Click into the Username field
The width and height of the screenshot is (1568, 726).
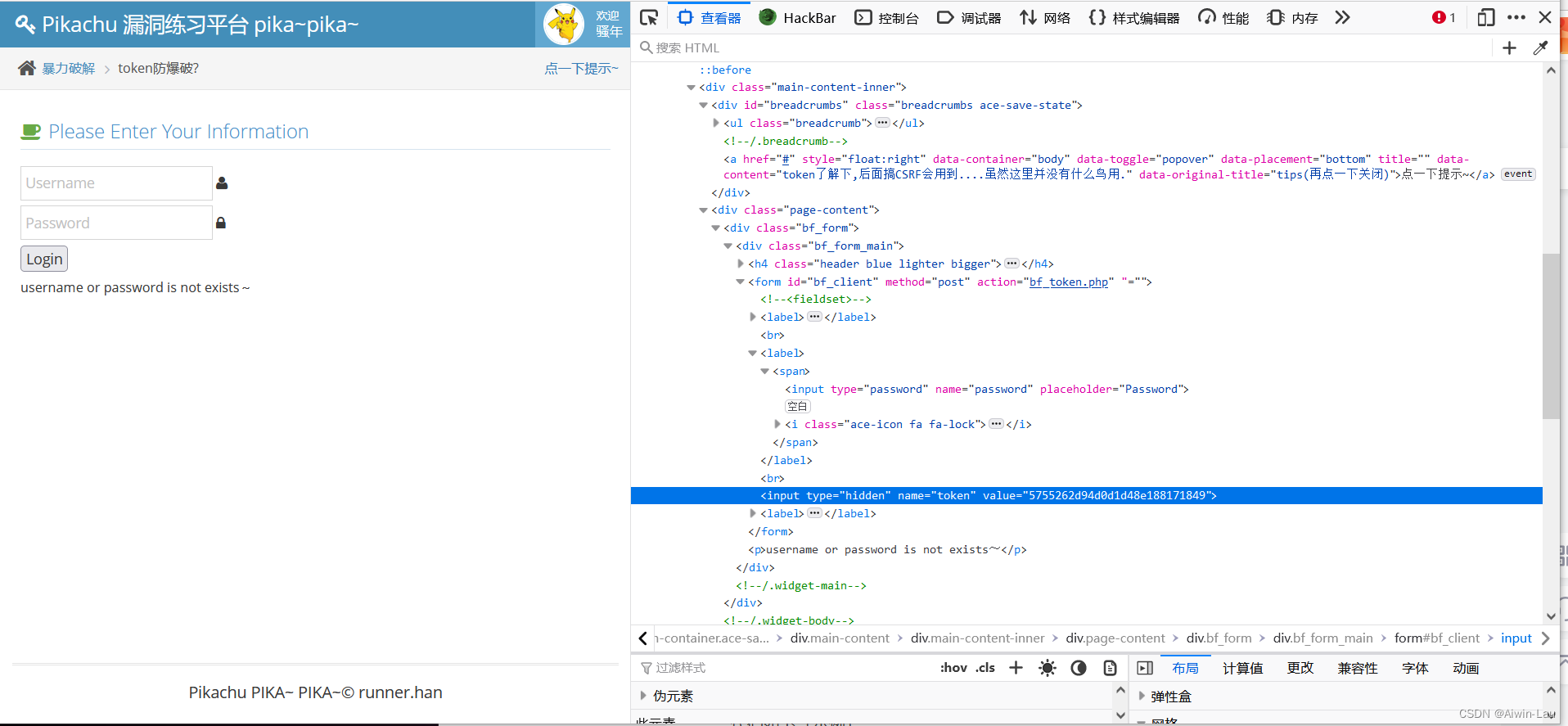pos(116,183)
